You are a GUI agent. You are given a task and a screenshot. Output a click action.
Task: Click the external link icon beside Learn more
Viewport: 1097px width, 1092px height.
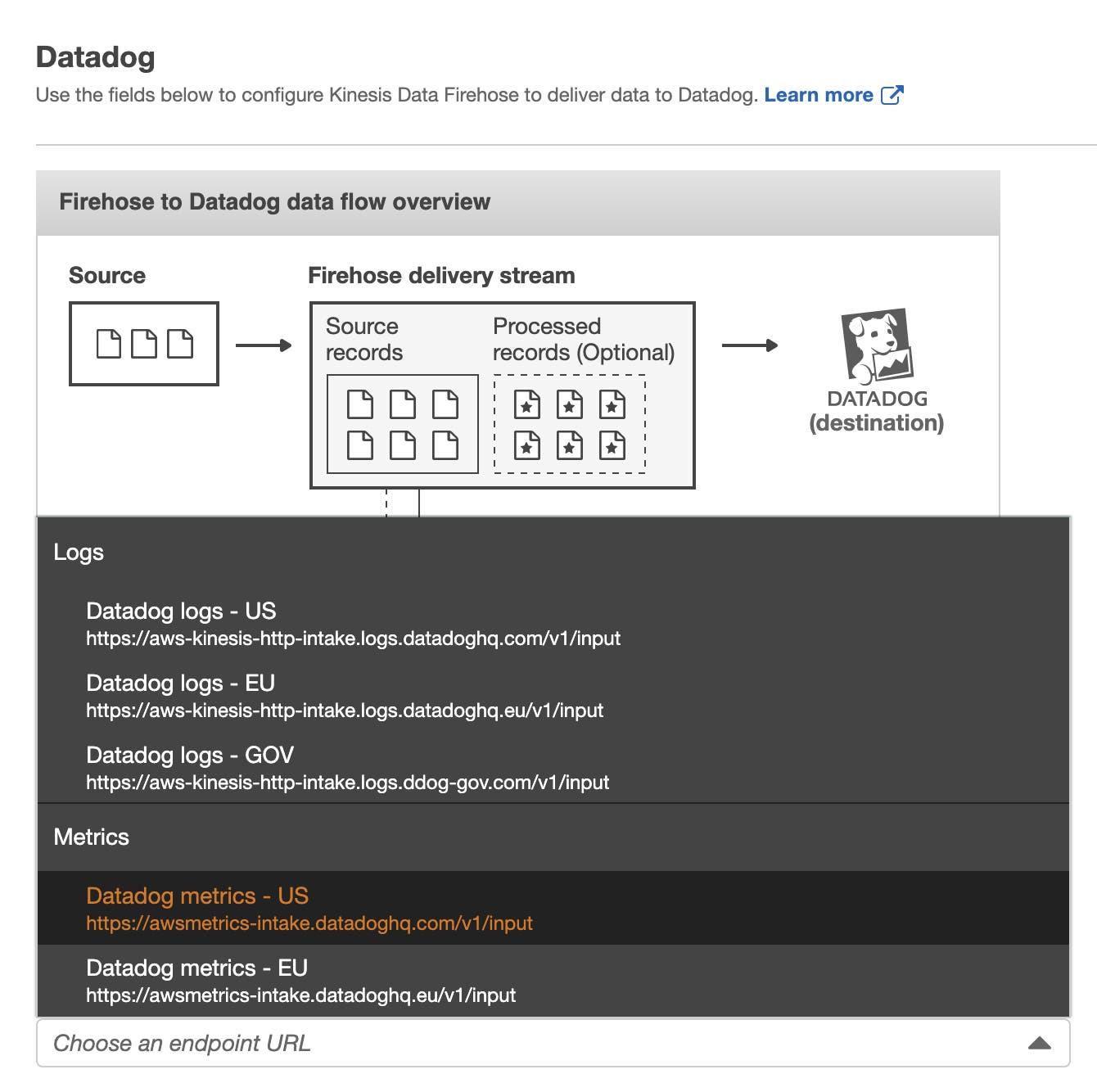pyautogui.click(x=892, y=94)
